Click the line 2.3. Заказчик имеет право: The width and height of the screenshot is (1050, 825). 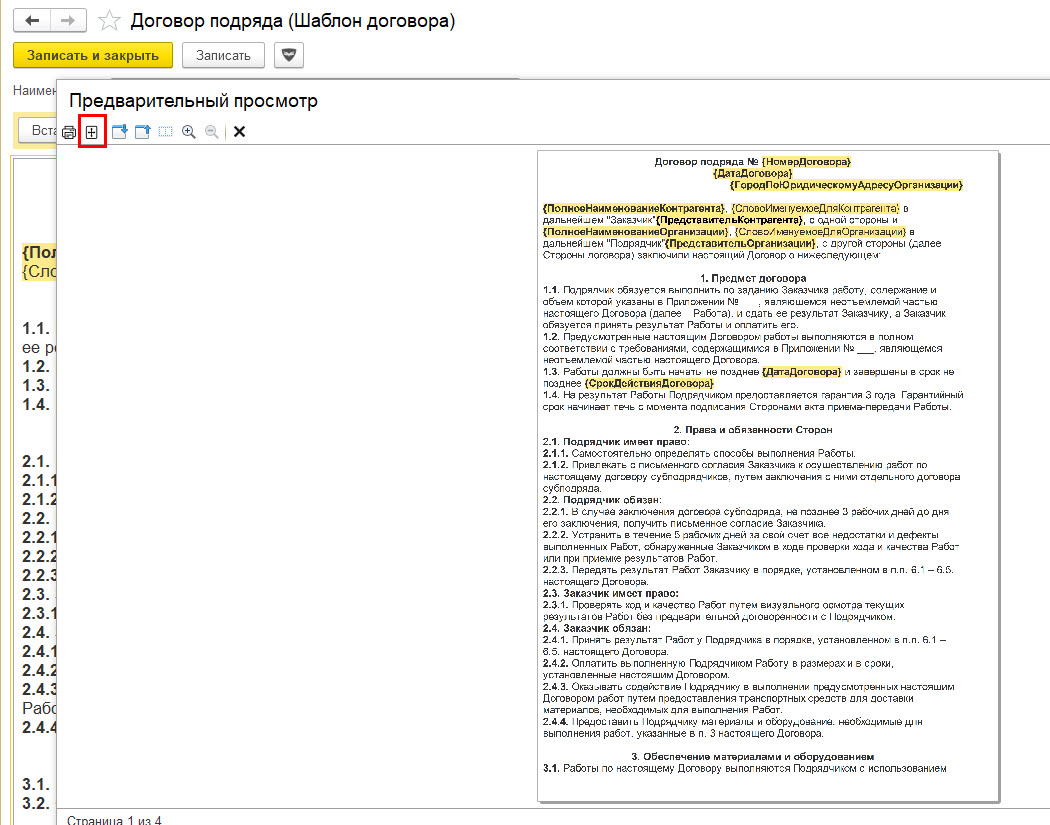[611, 593]
